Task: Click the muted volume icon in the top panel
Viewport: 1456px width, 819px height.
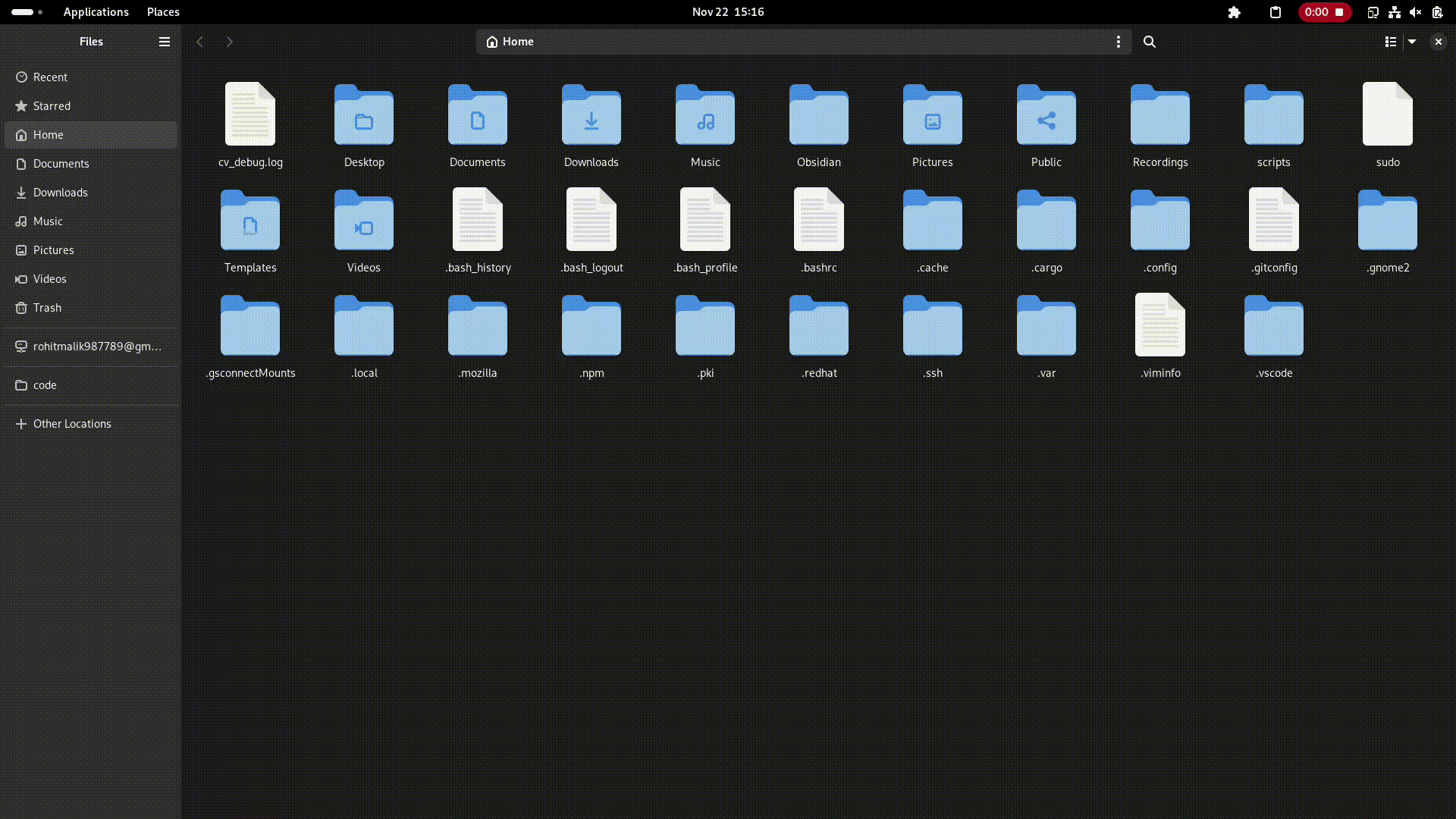Action: [1415, 12]
